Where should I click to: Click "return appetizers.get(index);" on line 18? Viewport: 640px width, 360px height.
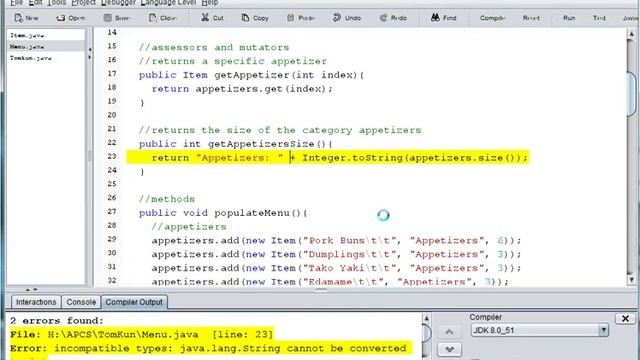[x=242, y=89]
